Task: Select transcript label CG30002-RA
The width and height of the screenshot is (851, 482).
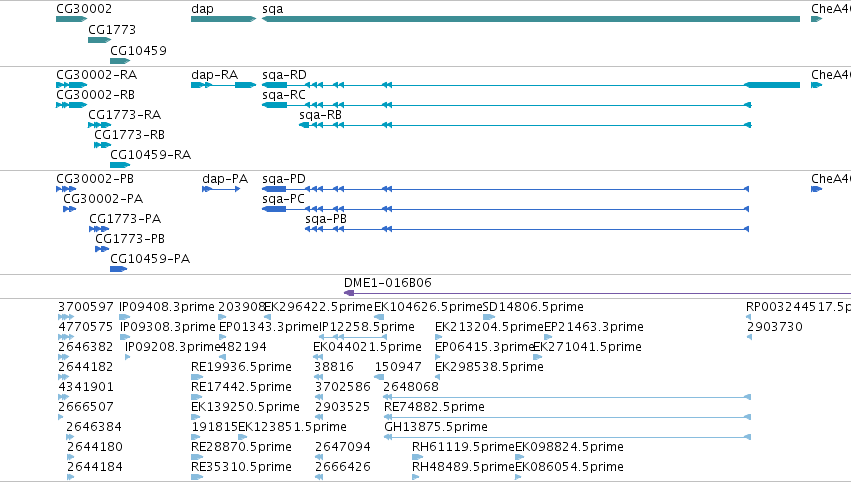Action: (x=97, y=74)
